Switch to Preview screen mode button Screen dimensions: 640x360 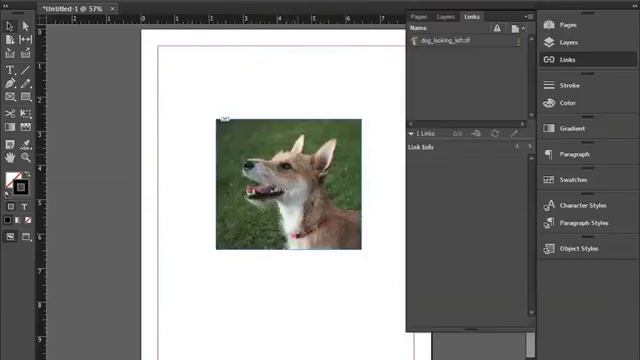click(x=26, y=237)
